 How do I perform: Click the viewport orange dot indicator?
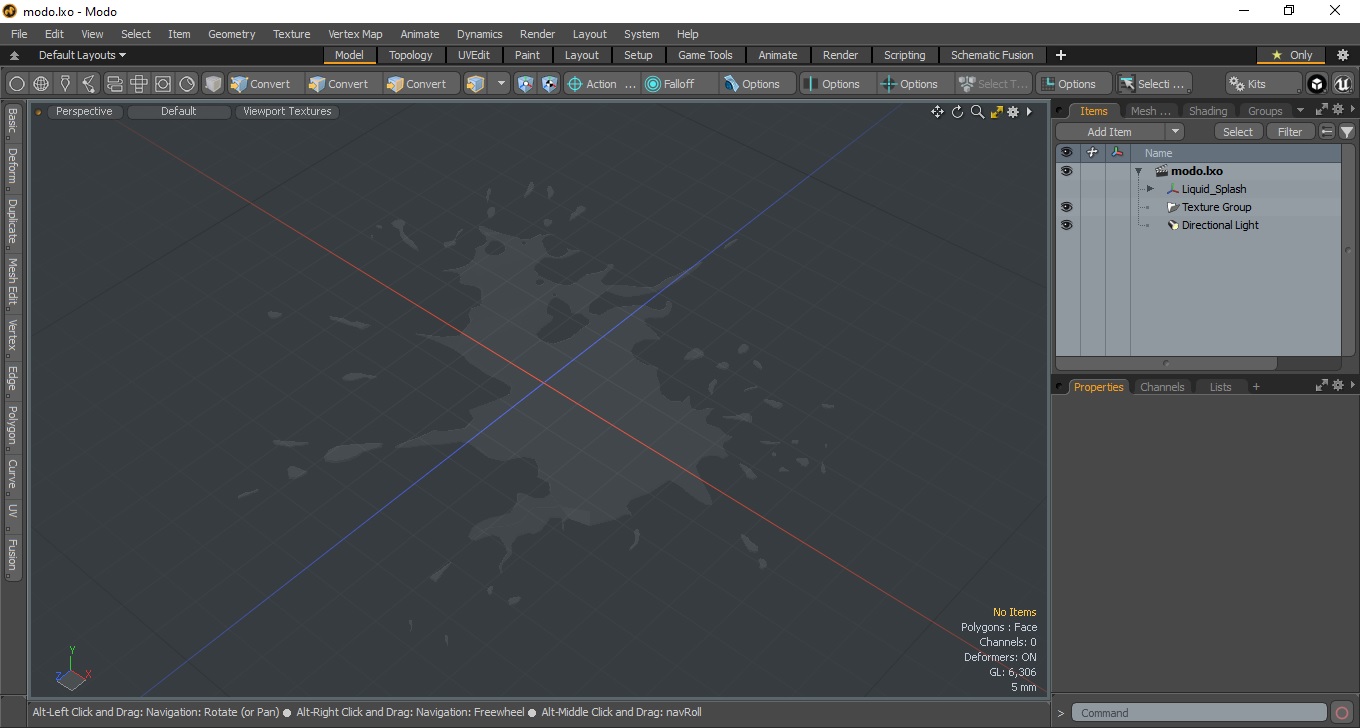point(39,112)
